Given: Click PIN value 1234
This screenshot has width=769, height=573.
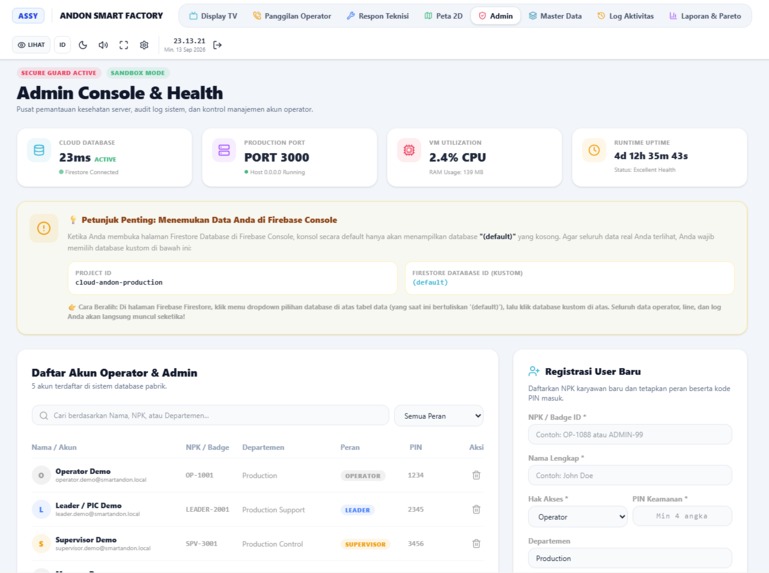Looking at the screenshot, I should coord(415,475).
